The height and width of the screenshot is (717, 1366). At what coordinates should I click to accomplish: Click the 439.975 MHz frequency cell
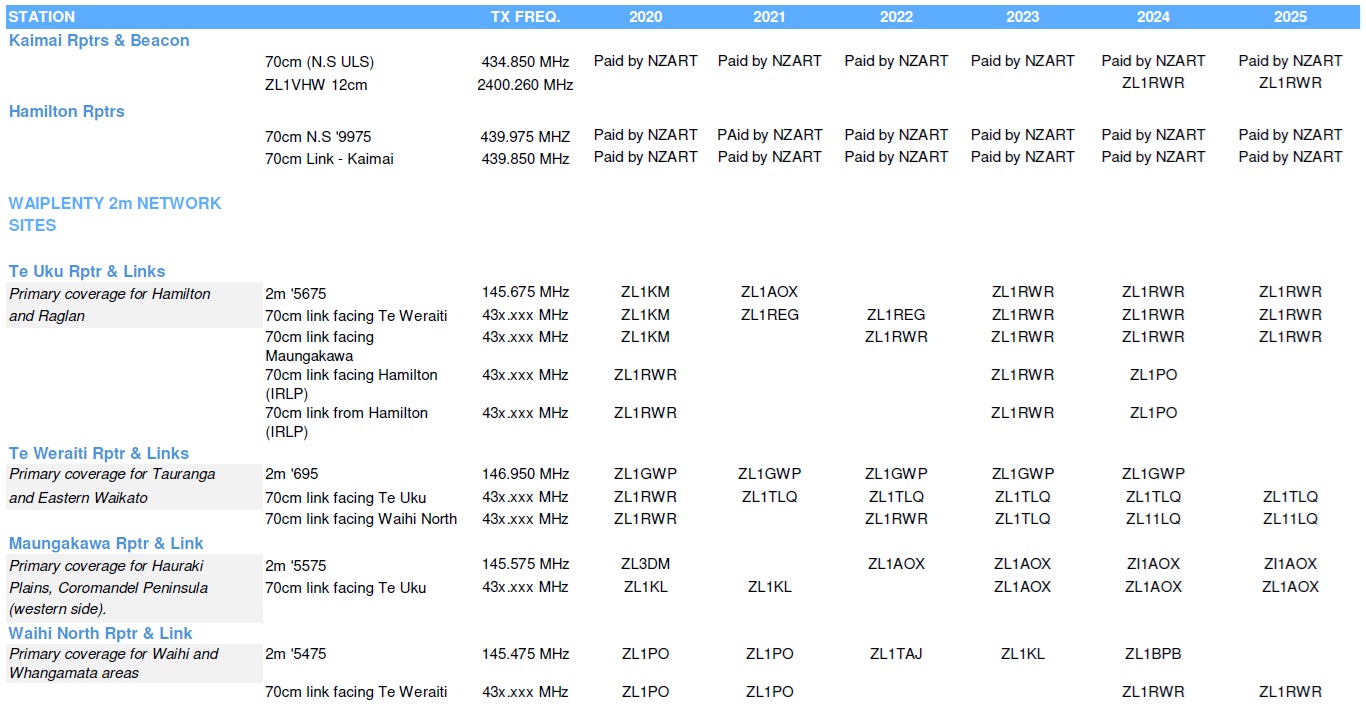point(526,136)
